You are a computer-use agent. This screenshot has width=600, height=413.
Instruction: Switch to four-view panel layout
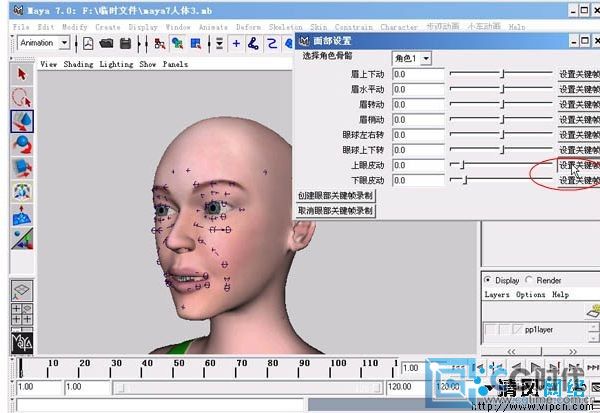(x=22, y=314)
